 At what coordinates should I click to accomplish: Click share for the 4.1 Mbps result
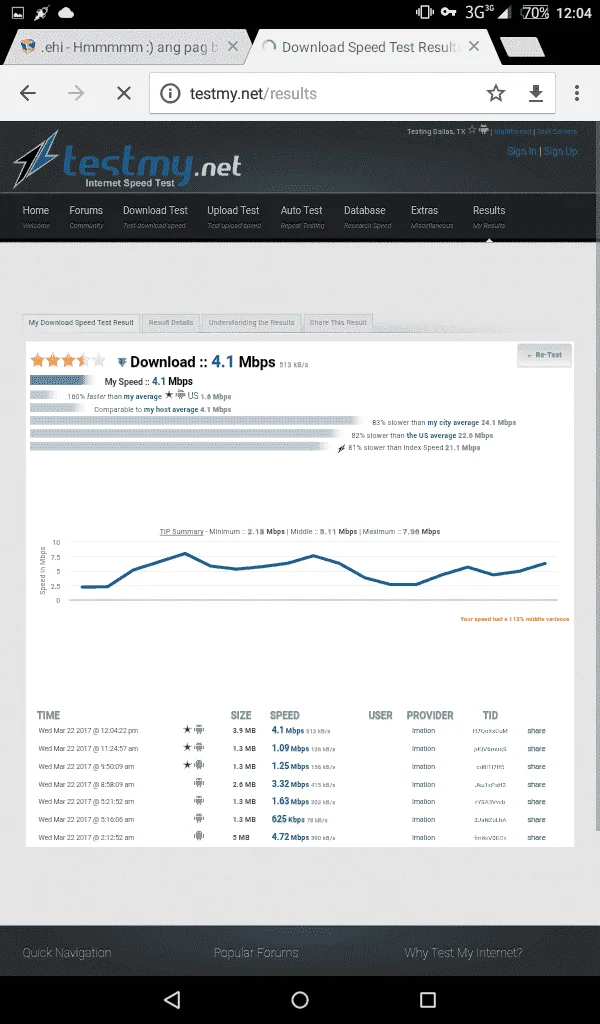[537, 731]
